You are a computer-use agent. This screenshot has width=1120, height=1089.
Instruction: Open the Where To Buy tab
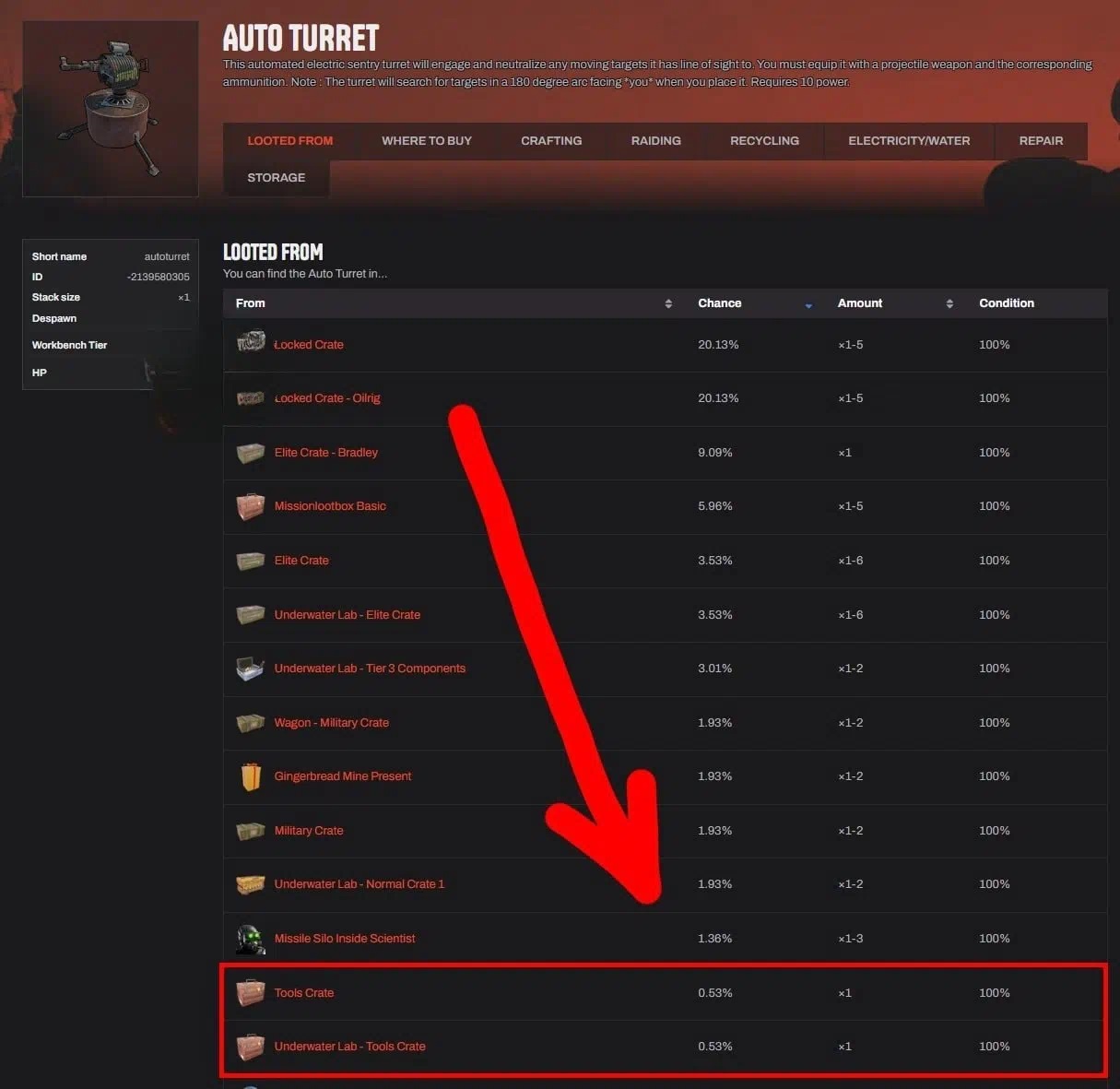point(427,141)
